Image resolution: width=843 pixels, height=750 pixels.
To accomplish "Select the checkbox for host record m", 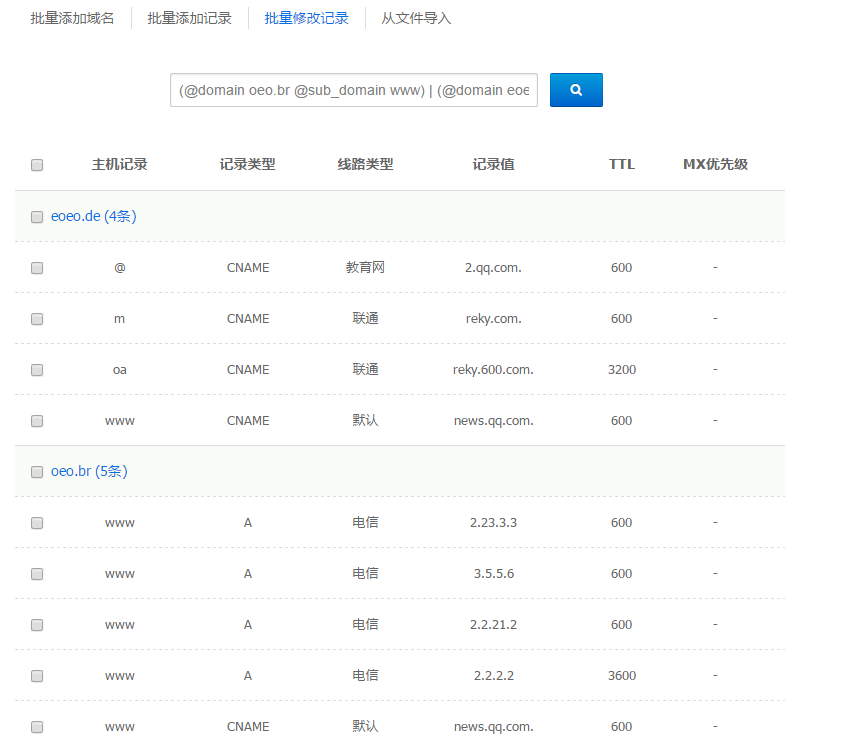I will [x=37, y=319].
